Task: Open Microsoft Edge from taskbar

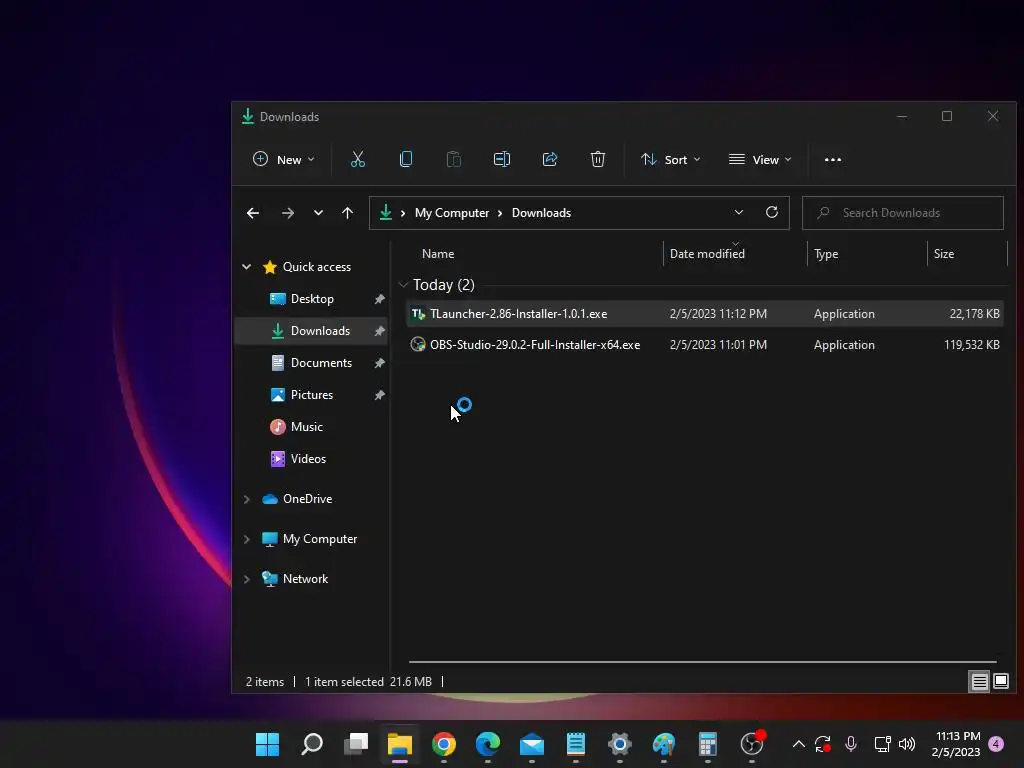Action: (488, 744)
